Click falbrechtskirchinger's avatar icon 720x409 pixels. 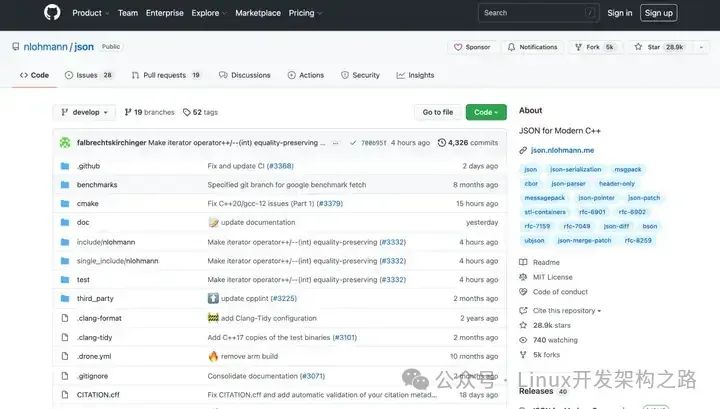[65, 143]
